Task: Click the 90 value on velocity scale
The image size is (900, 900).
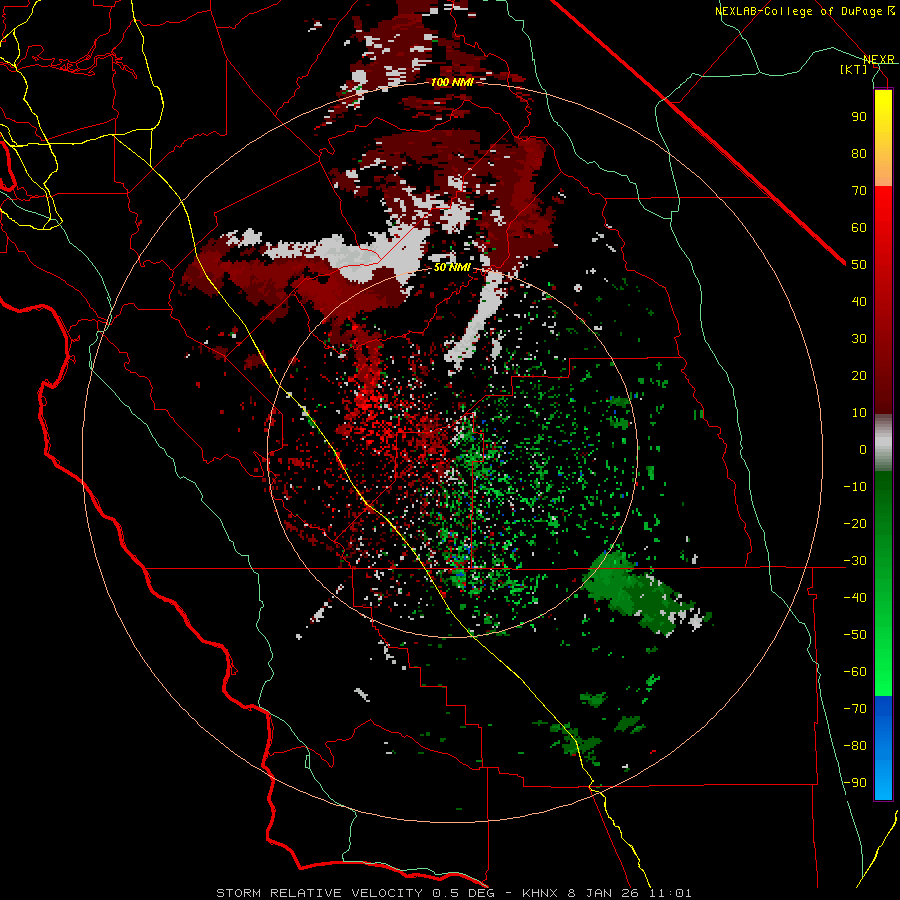Action: [859, 117]
